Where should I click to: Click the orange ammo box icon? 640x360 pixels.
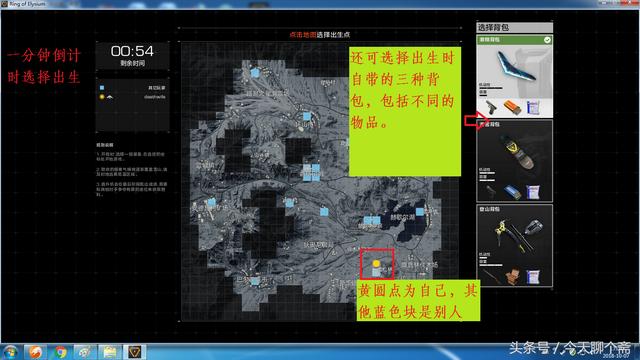[512, 108]
